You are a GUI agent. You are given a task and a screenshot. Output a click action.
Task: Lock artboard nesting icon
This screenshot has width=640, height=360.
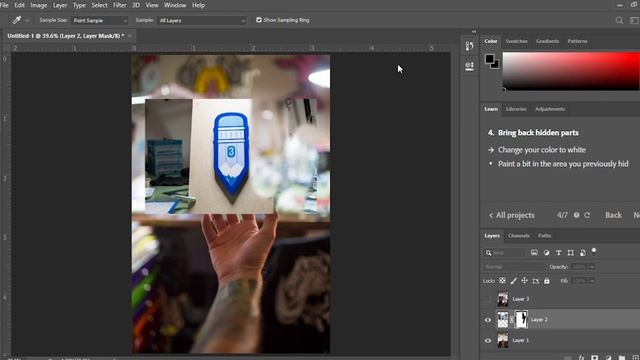click(536, 281)
